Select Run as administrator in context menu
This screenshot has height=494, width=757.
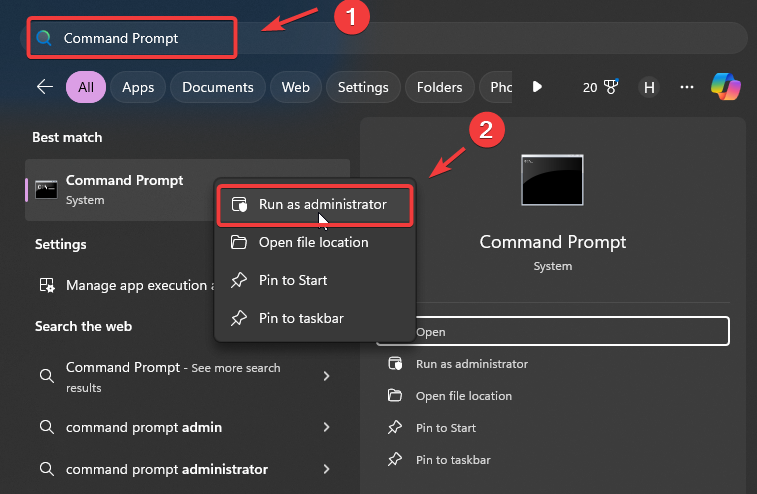316,205
